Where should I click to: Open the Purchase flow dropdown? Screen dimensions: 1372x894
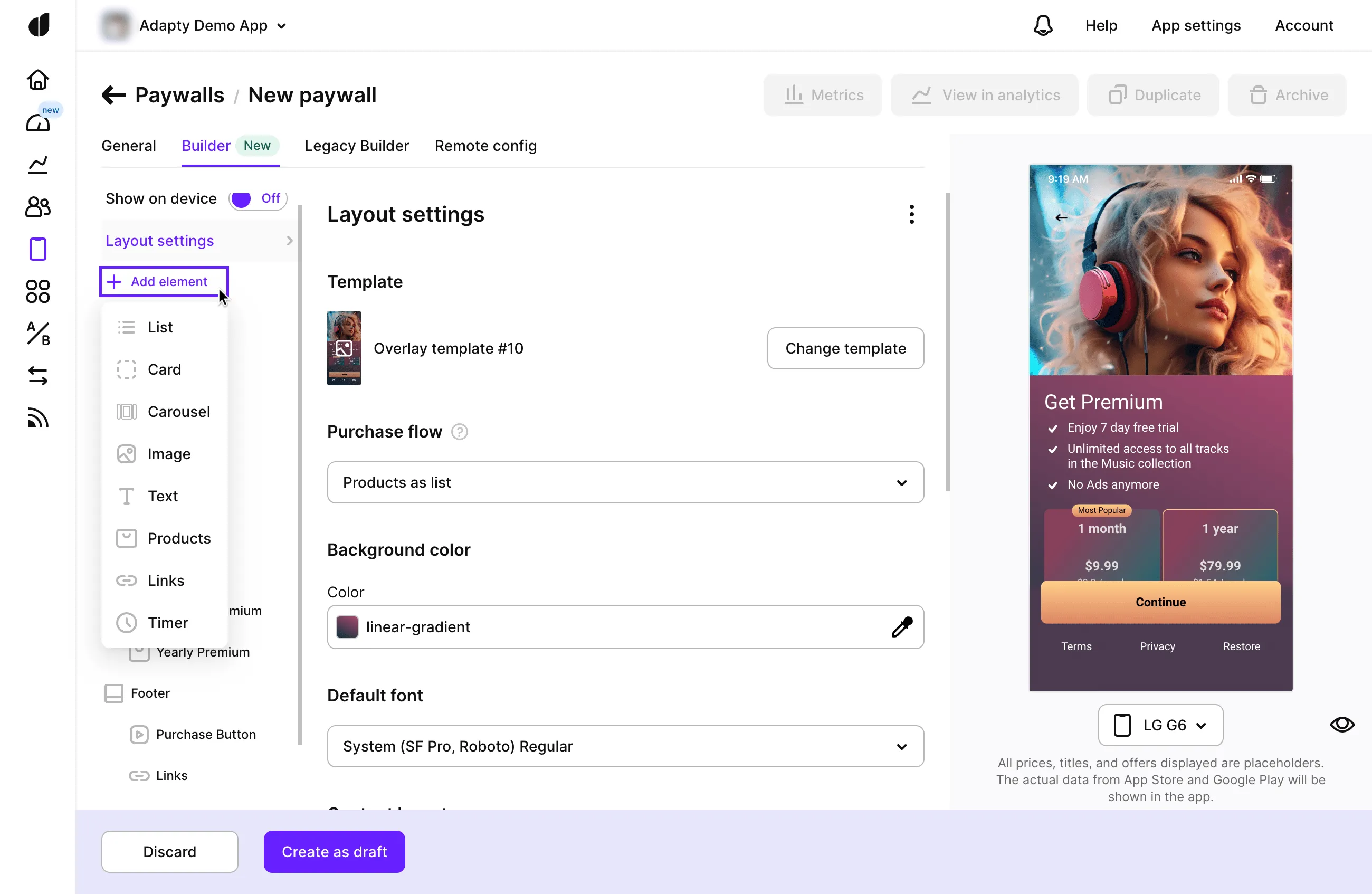[x=625, y=482]
